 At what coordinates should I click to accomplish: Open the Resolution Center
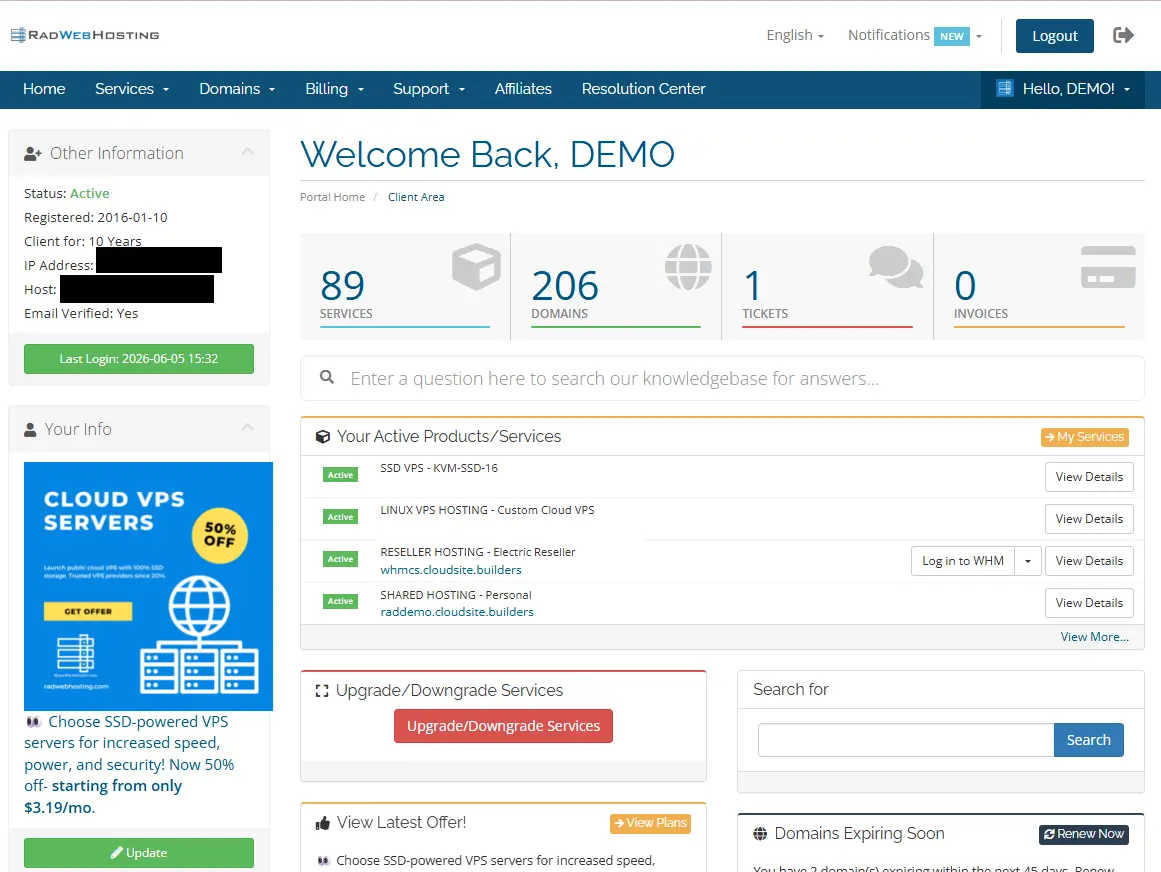coord(643,89)
